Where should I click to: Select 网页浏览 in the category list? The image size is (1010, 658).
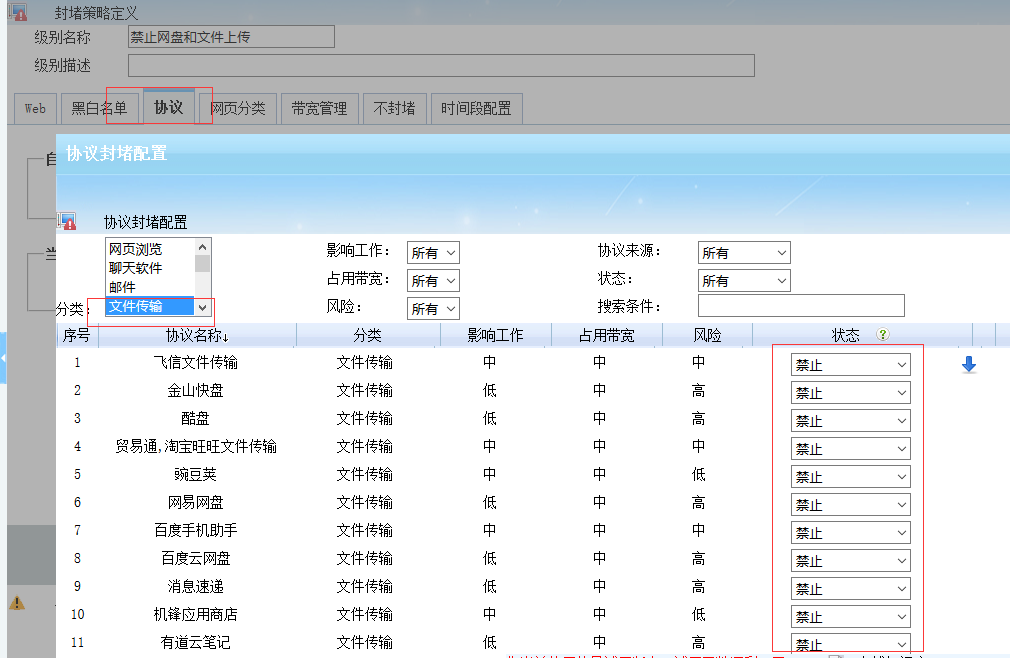tap(136, 249)
